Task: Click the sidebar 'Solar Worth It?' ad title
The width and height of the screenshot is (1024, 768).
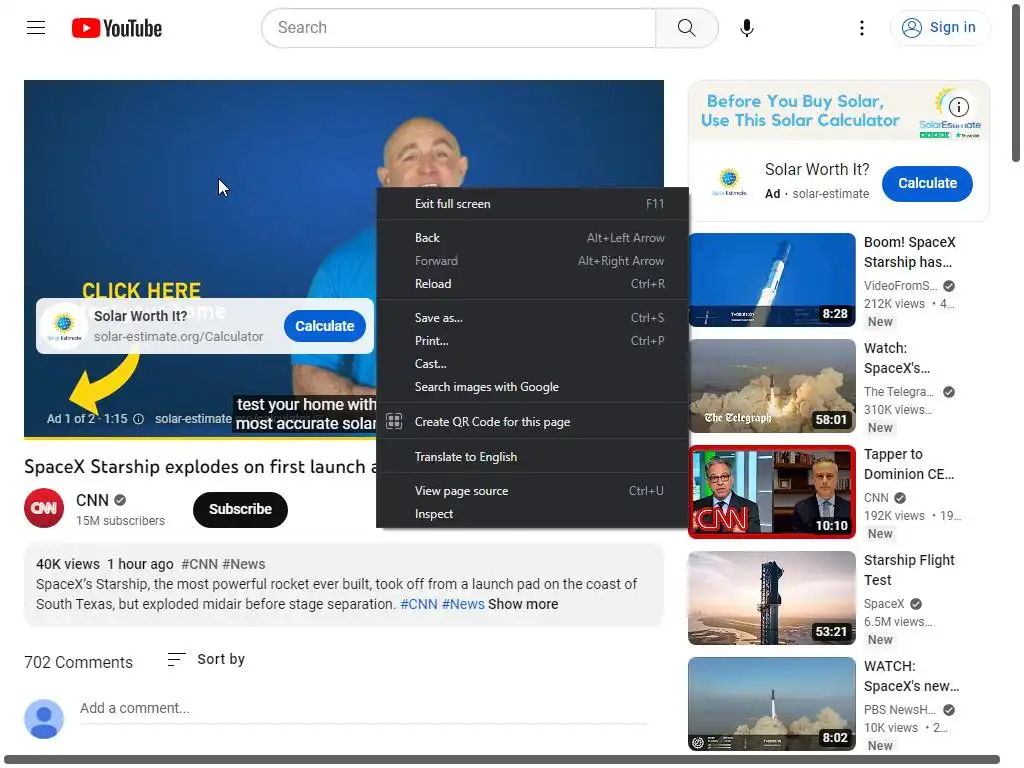Action: click(x=817, y=170)
